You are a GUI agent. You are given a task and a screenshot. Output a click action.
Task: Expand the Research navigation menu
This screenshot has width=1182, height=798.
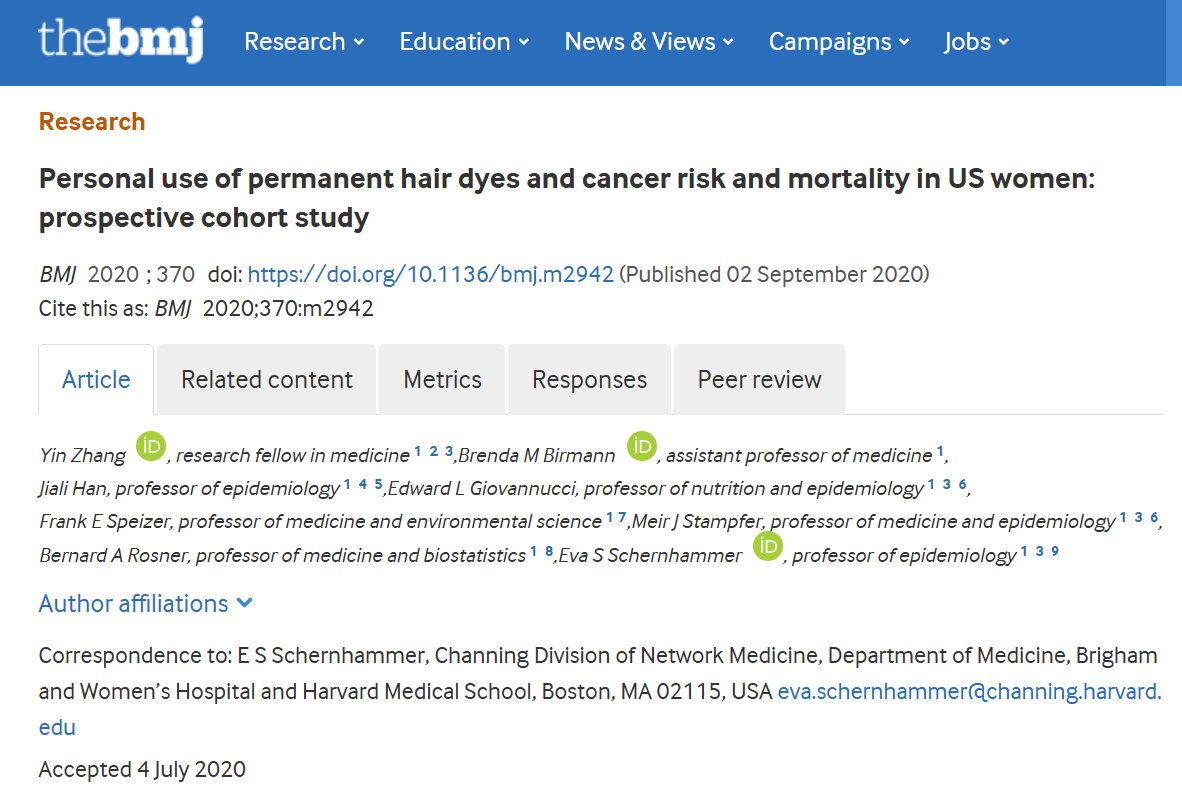[304, 42]
